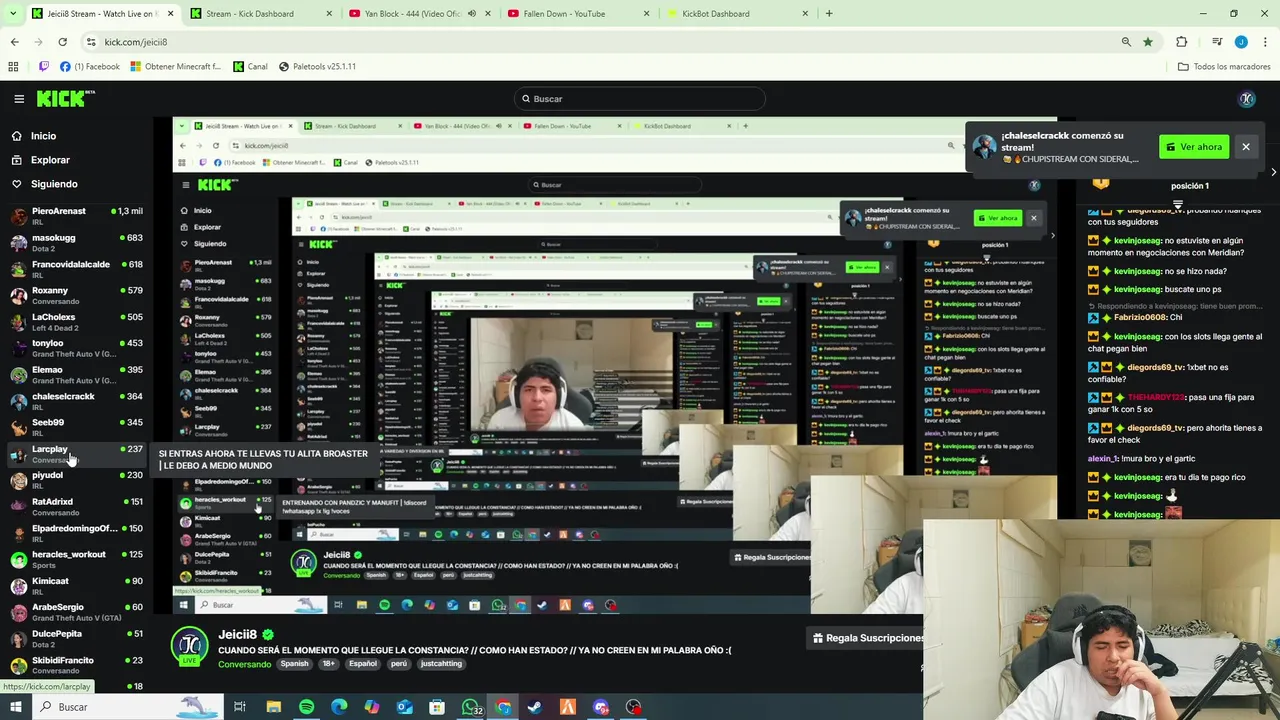The image size is (1280, 720).
Task: Click the Inicio home icon
Action: pos(17,136)
